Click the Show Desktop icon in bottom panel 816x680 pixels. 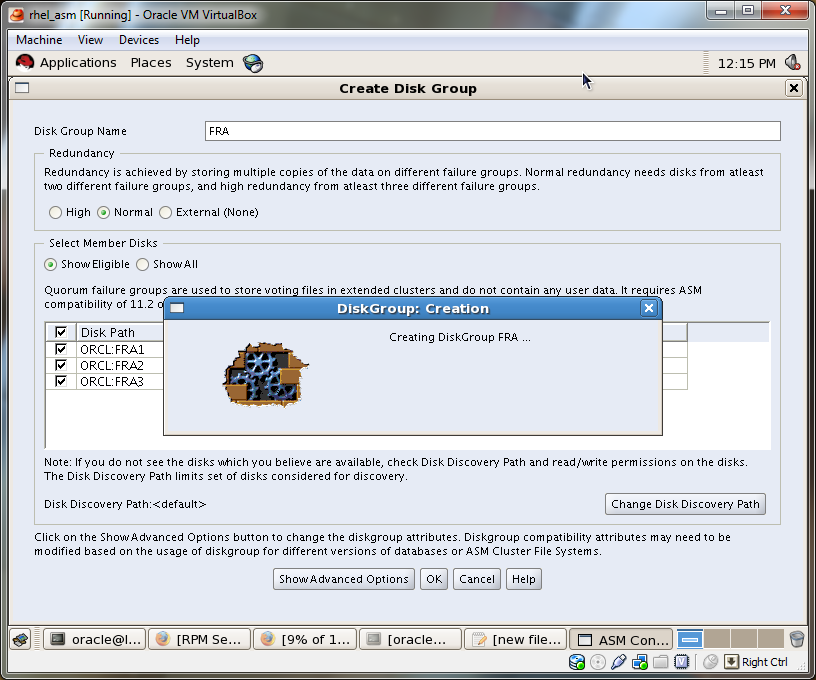(21, 639)
